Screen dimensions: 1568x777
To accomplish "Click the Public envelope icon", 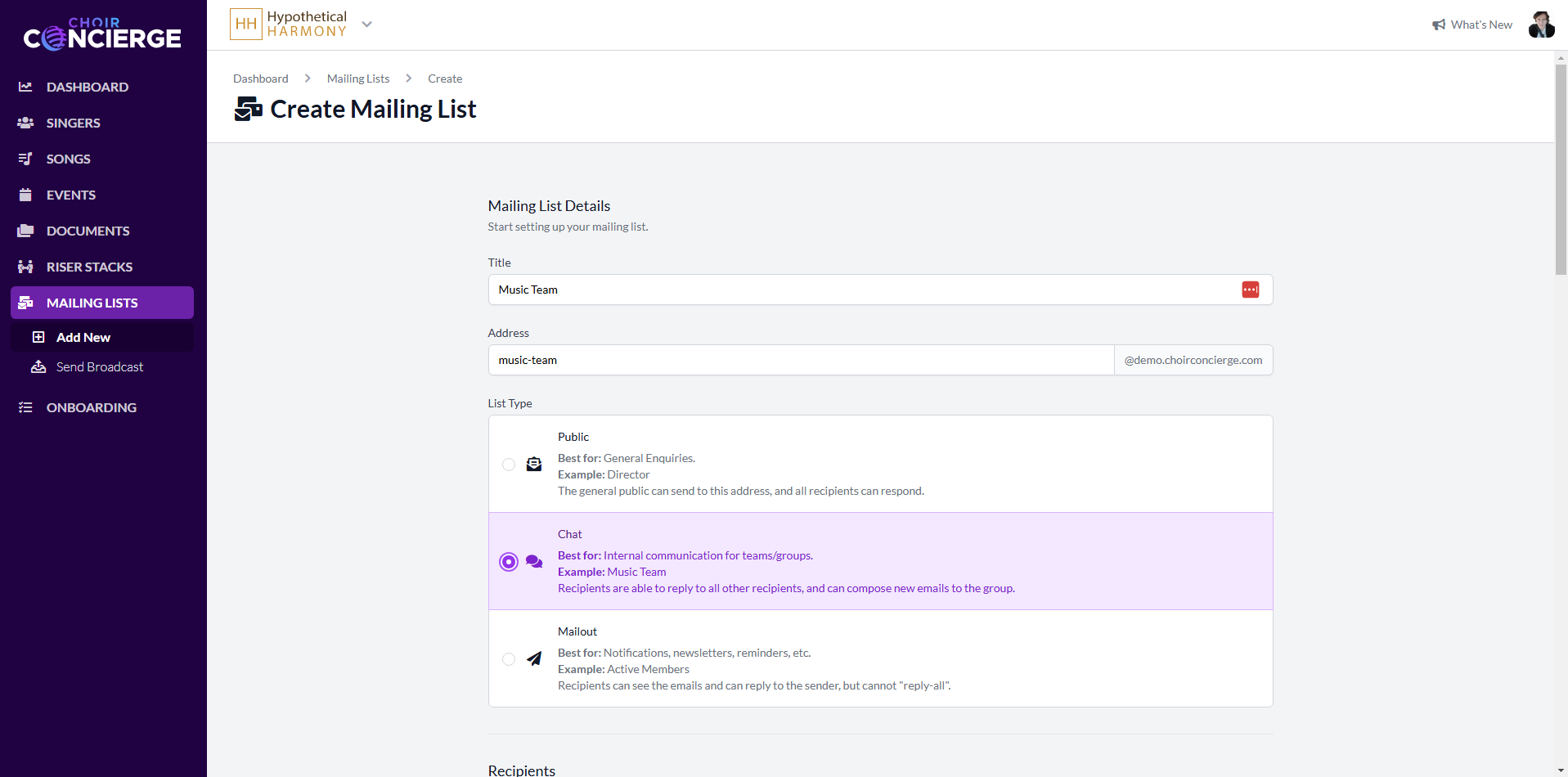I will click(x=534, y=465).
